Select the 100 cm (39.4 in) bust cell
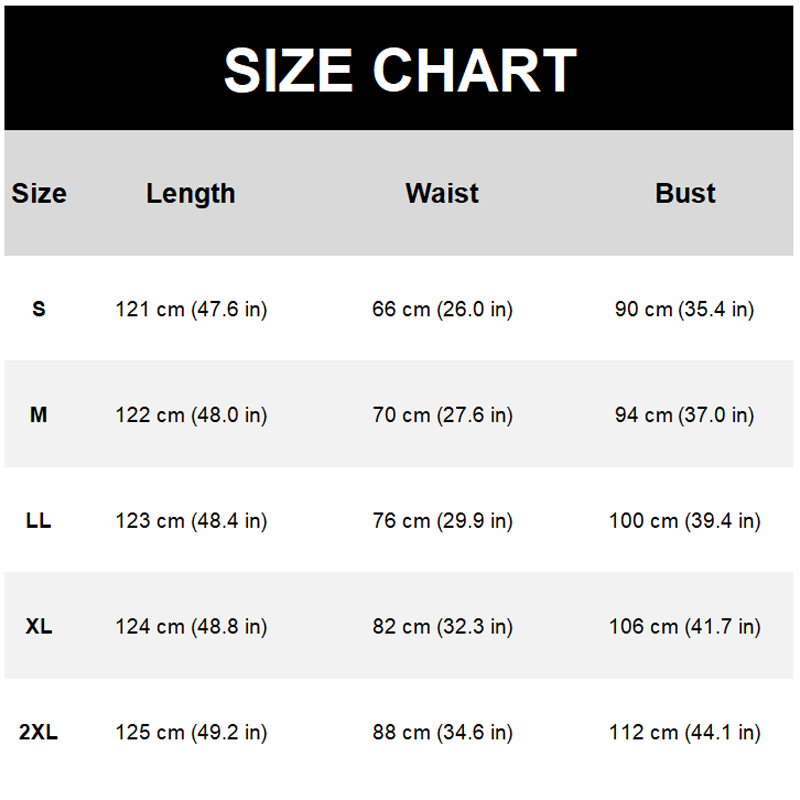Screen dimensions: 800x800 [x=685, y=521]
